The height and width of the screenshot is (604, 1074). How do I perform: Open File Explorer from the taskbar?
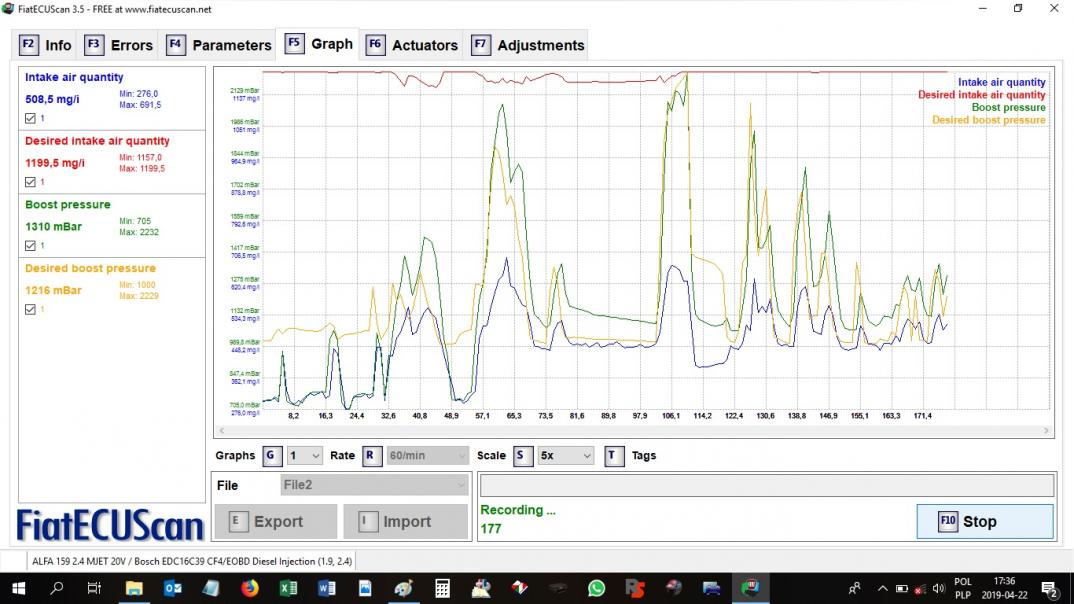pos(134,589)
